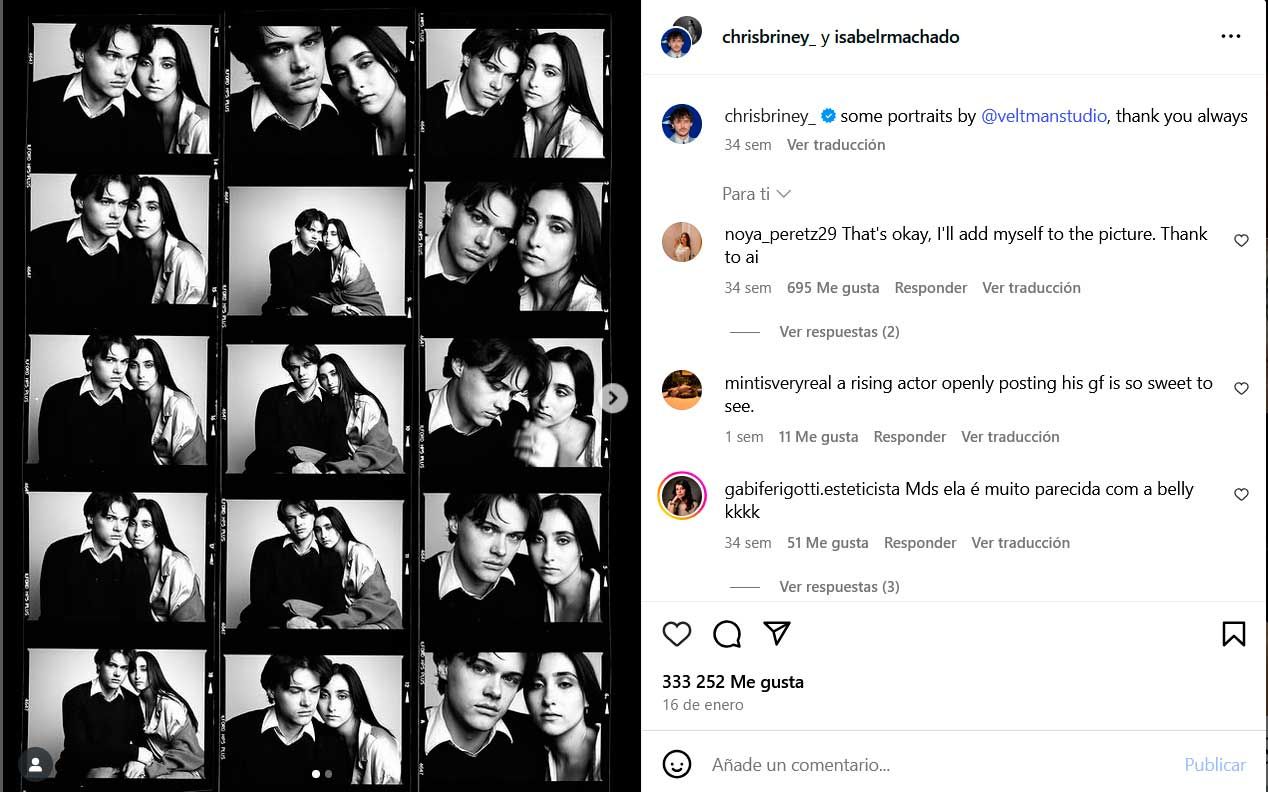This screenshot has height=792, width=1268.
Task: Click "Responder" under noya_peretz29's comment
Action: click(x=930, y=288)
